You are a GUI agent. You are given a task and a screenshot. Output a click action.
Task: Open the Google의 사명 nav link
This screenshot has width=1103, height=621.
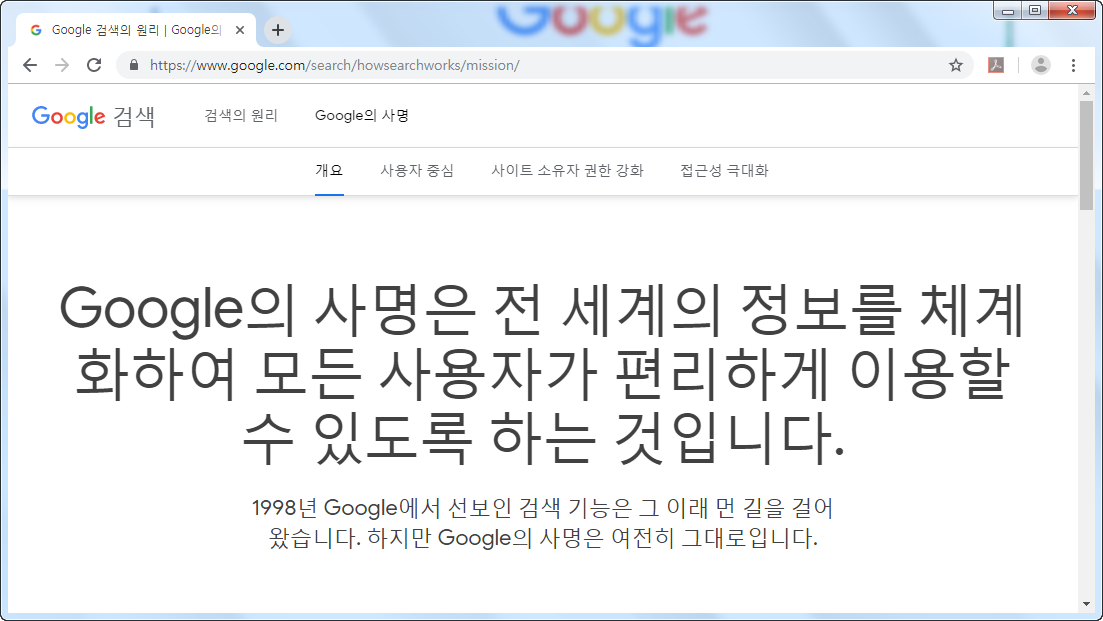coord(362,115)
